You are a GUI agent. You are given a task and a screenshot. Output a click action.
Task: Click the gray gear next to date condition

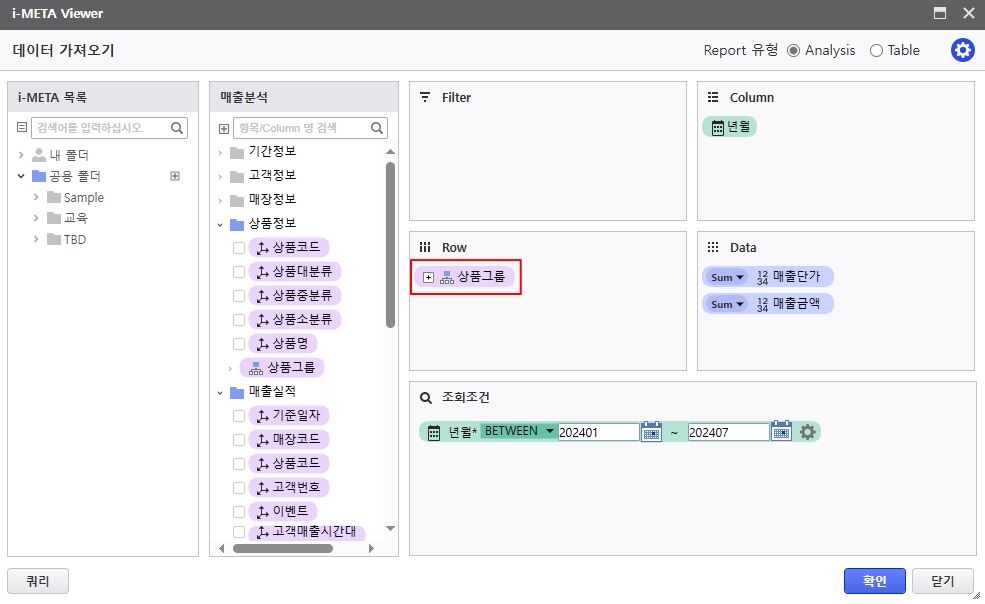pos(808,432)
